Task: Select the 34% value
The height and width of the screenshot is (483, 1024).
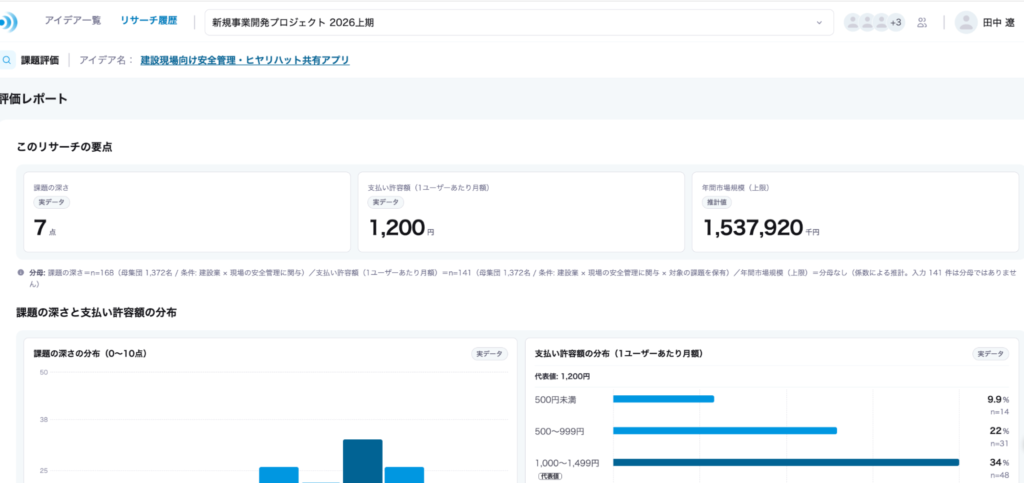Action: (x=999, y=462)
